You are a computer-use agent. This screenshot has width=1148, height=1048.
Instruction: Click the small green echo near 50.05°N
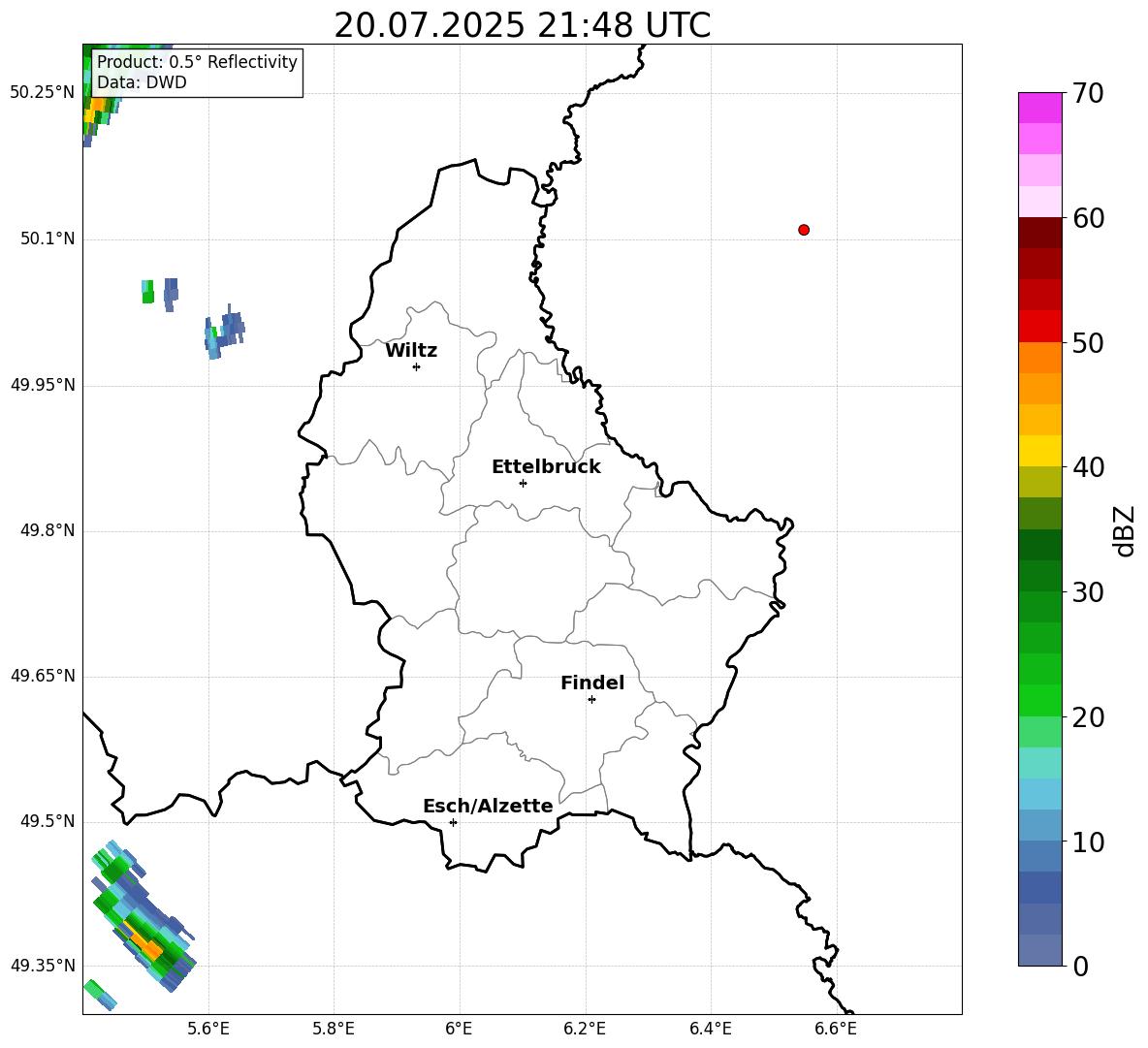[x=148, y=291]
